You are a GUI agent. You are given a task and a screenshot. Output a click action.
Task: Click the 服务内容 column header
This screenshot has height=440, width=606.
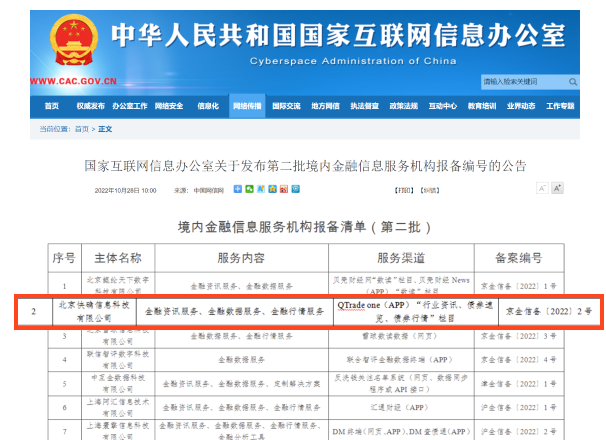pyautogui.click(x=241, y=258)
